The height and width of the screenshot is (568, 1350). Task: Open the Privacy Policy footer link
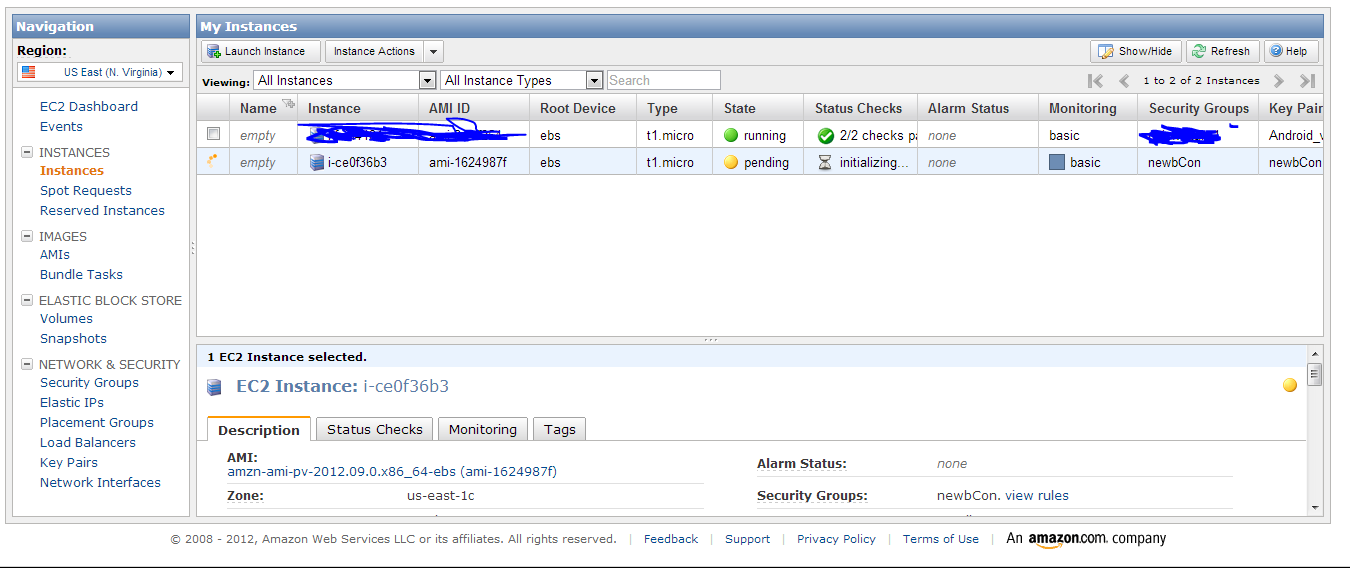click(x=836, y=538)
